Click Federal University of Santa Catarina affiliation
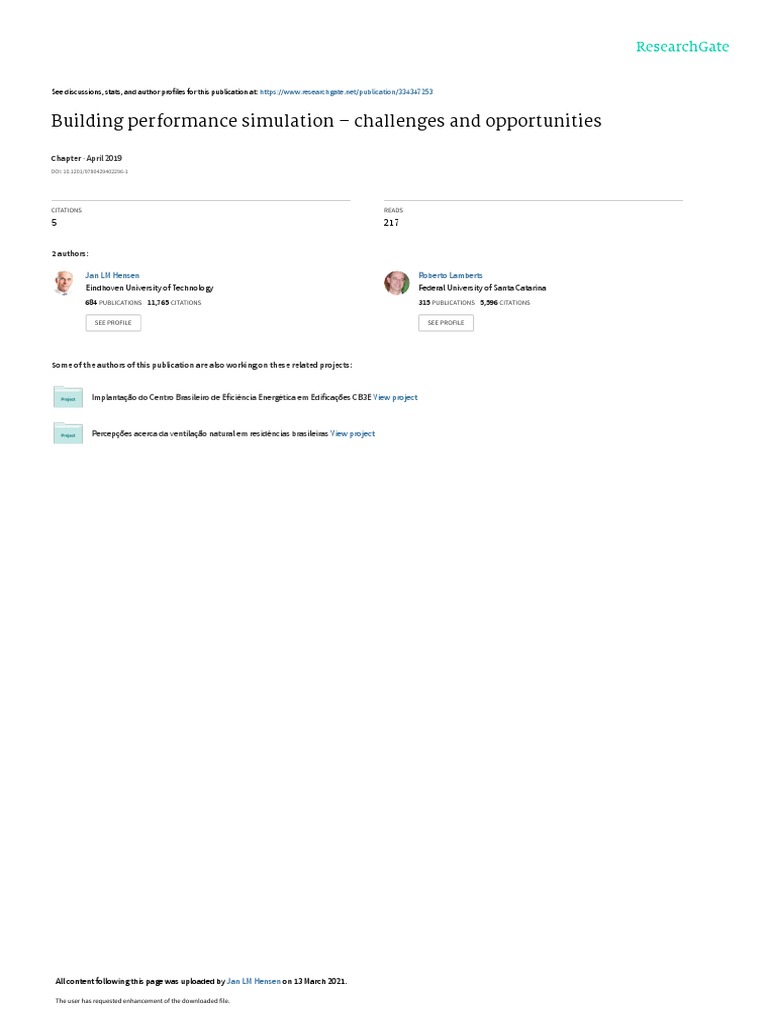Image resolution: width=768 pixels, height=1024 pixels. point(483,288)
